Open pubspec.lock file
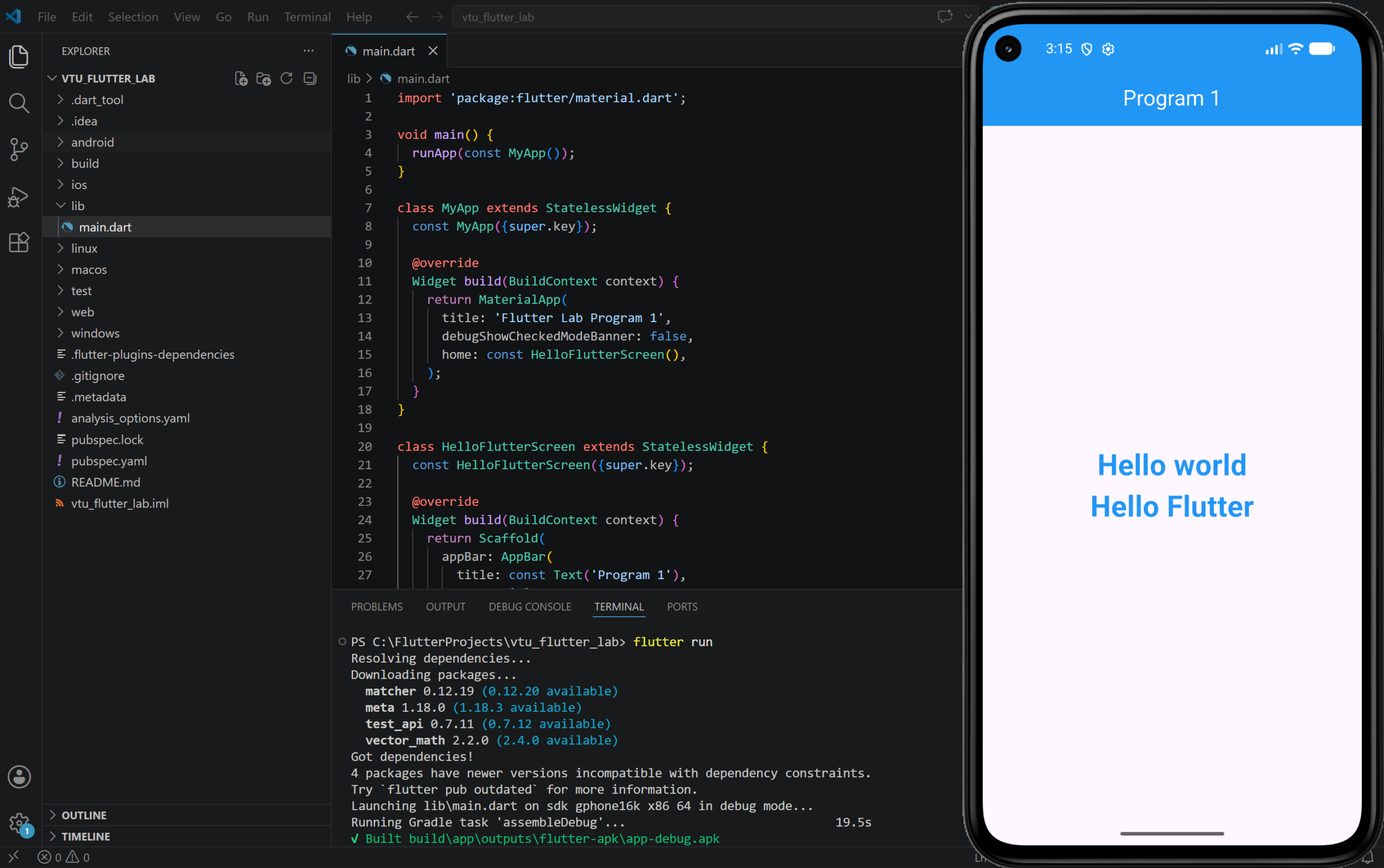 pyautogui.click(x=107, y=440)
